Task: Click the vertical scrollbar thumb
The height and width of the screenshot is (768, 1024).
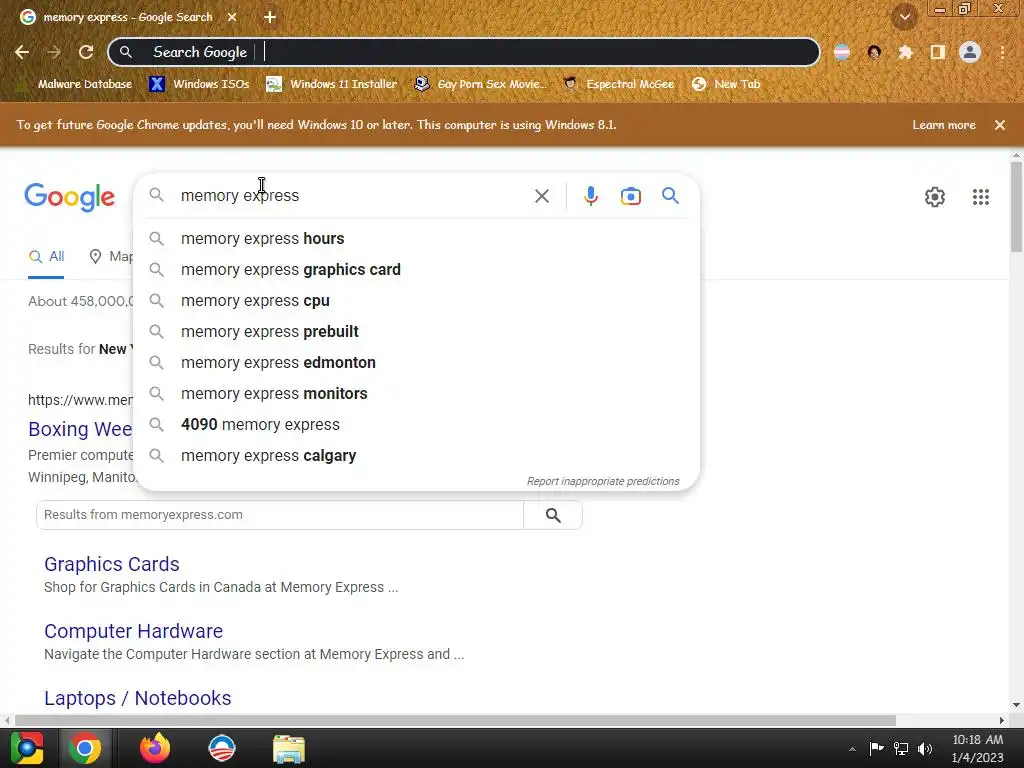Action: point(1016,206)
